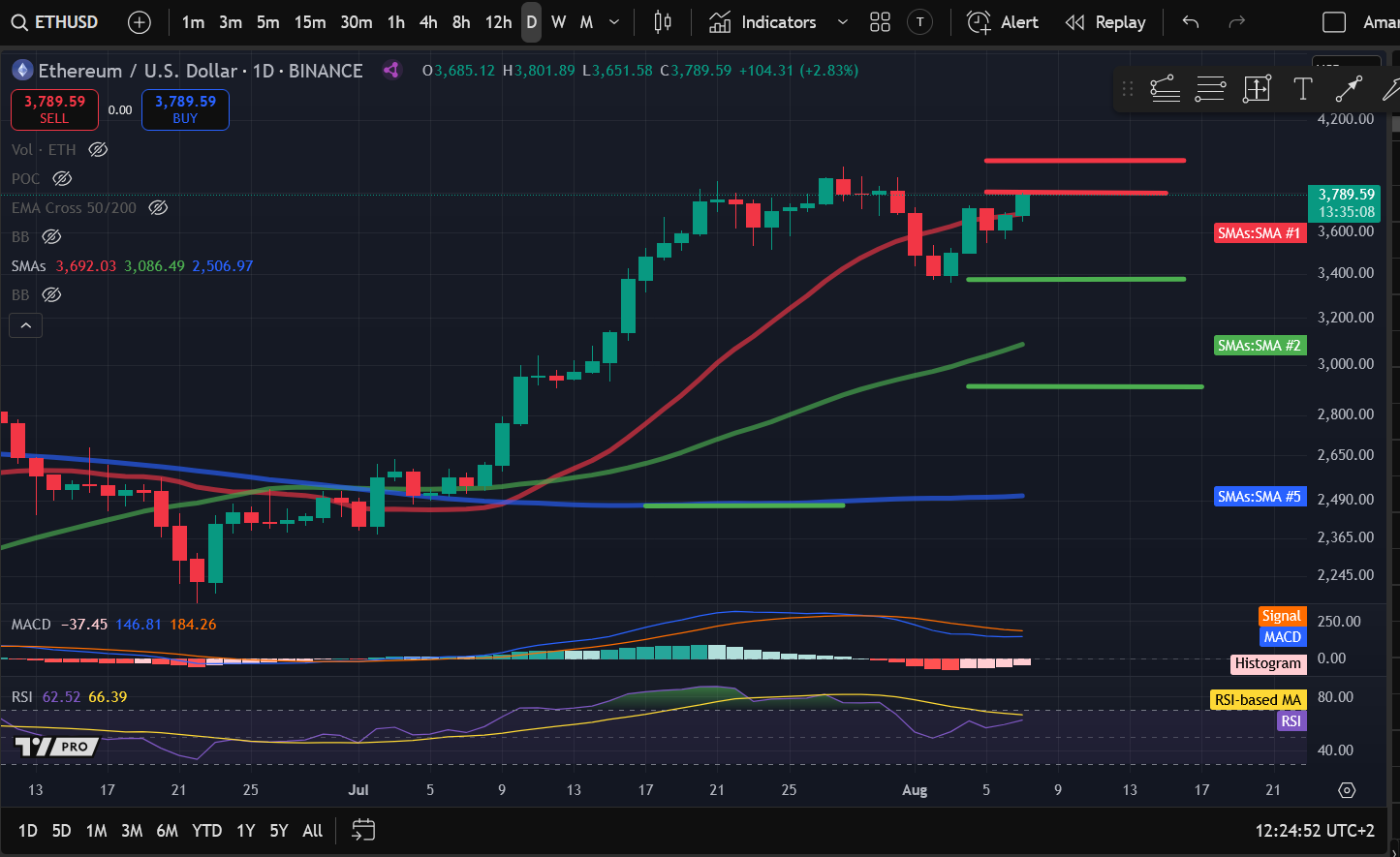Screen dimensions: 1400x857
Task: Select the 1h timeframe
Action: point(396,22)
